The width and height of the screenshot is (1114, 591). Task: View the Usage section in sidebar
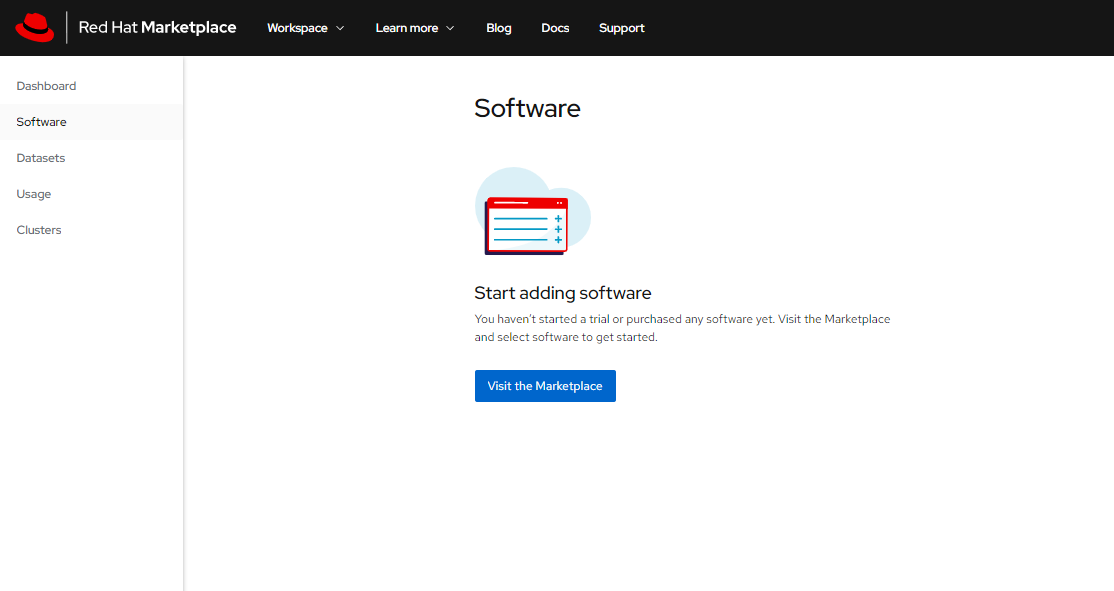33,194
